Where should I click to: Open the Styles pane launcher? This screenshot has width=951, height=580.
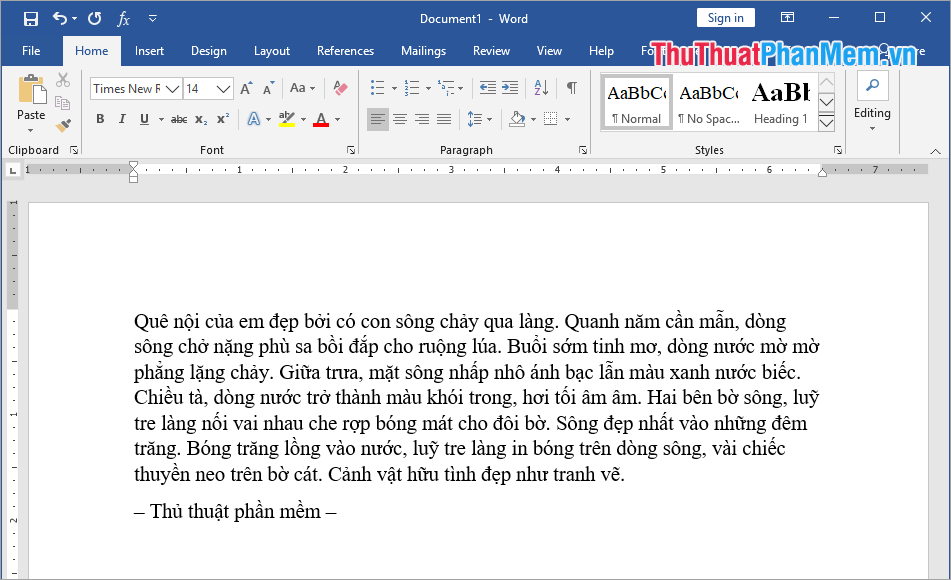coord(838,150)
